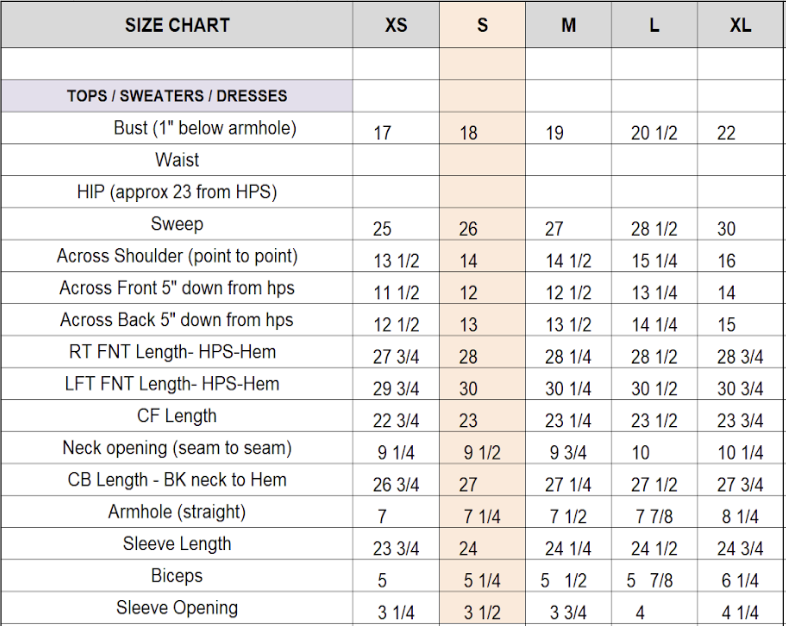The height and width of the screenshot is (626, 786).
Task: Select the TOPS / SWEATERS / DRESSES cell
Action: point(177,96)
